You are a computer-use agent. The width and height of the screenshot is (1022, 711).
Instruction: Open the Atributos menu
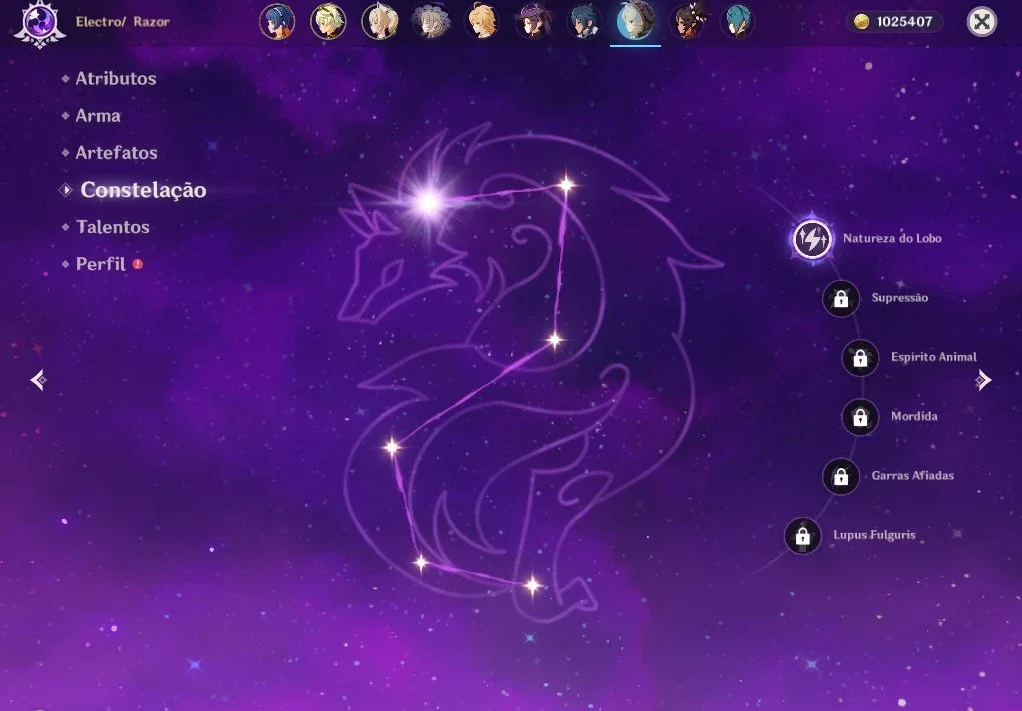click(115, 79)
